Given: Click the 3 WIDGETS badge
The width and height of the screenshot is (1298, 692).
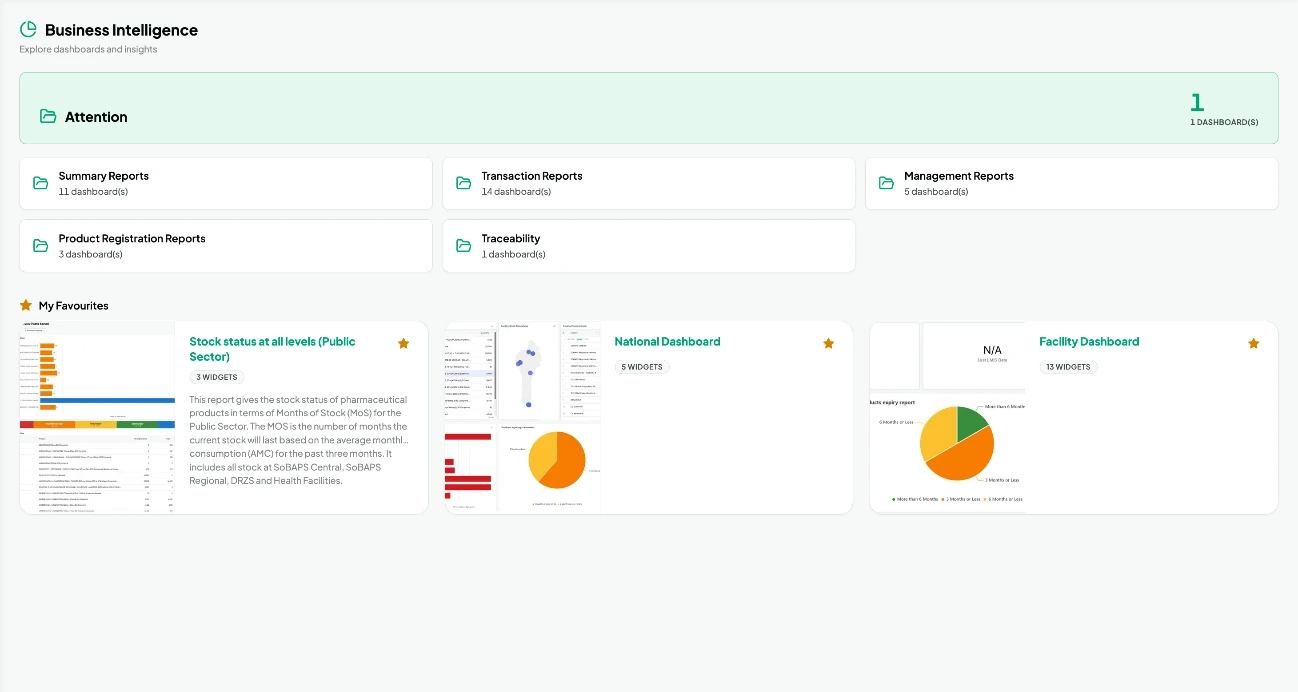Looking at the screenshot, I should coord(217,377).
